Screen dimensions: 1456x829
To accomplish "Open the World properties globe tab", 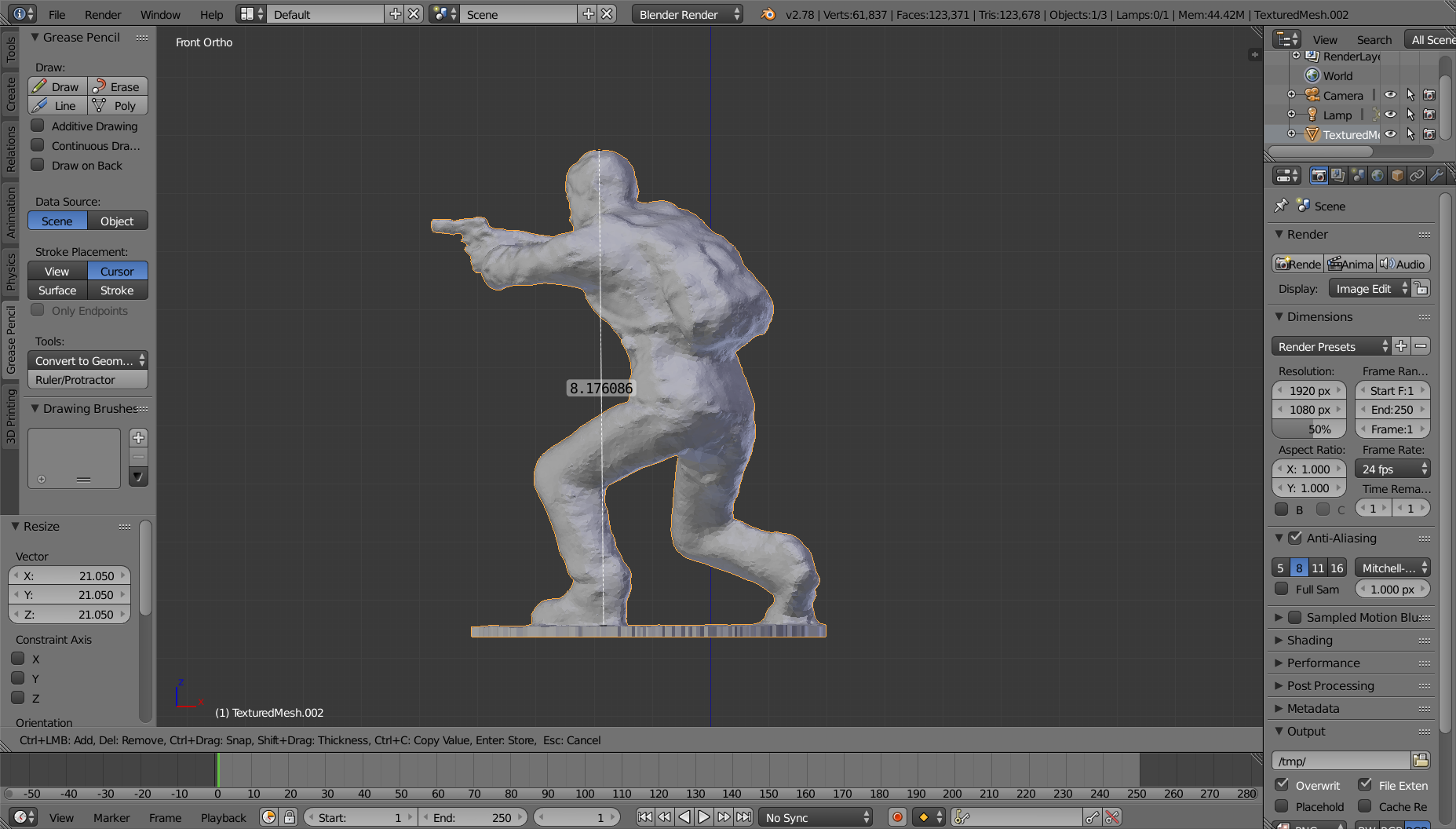I will coord(1378,176).
